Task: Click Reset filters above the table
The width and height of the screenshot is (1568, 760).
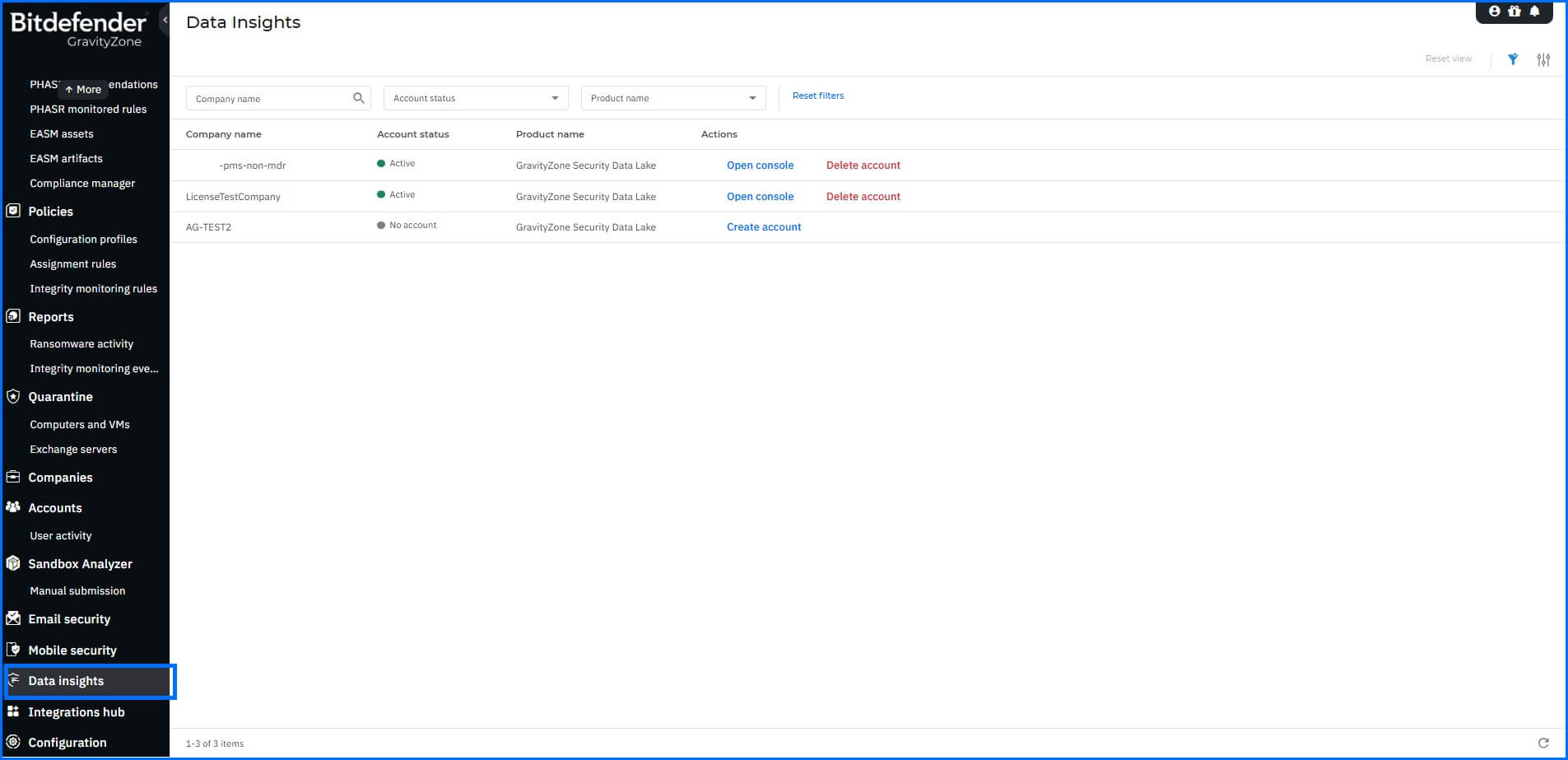Action: coord(817,96)
